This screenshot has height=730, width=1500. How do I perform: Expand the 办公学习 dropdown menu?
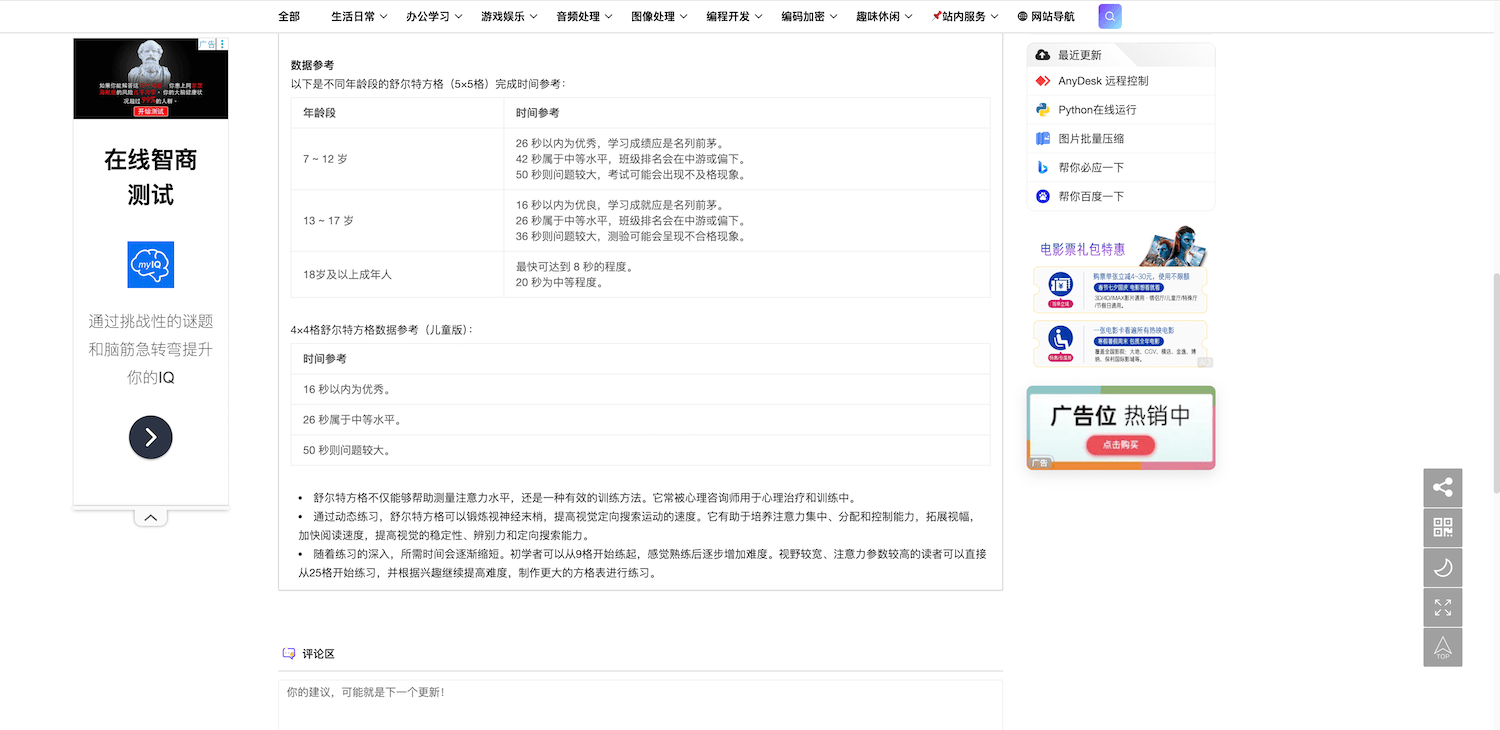click(x=434, y=16)
